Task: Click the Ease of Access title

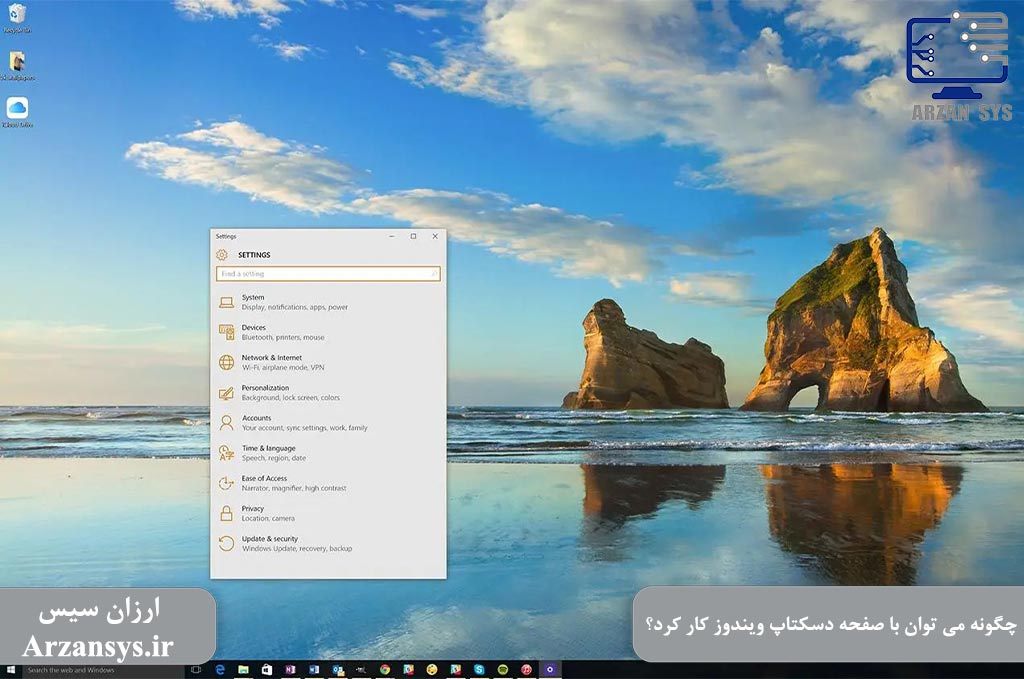Action: [x=264, y=479]
